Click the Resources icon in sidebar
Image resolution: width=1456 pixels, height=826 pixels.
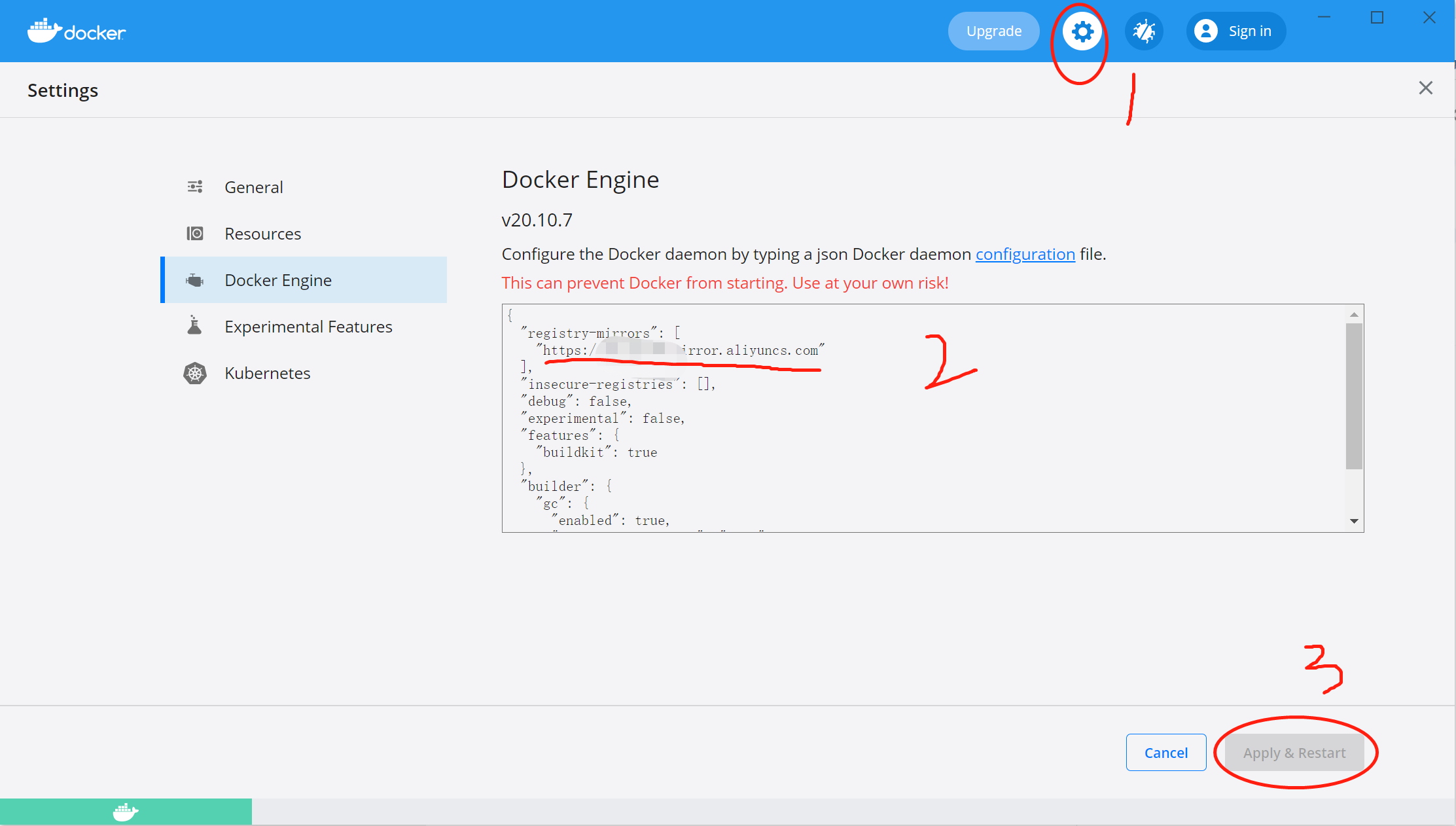194,234
